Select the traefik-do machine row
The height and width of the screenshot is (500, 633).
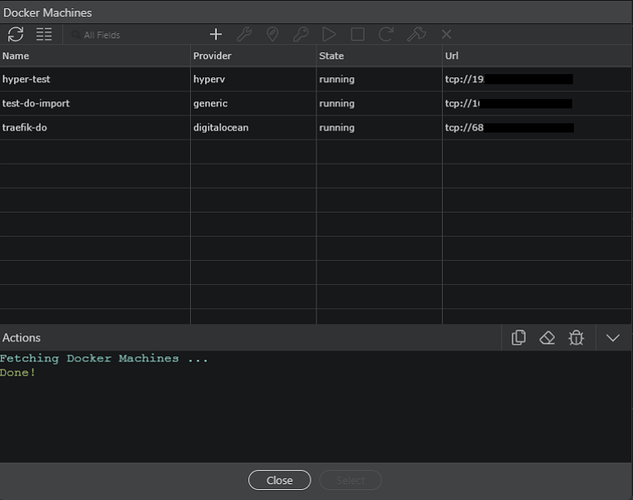point(316,128)
